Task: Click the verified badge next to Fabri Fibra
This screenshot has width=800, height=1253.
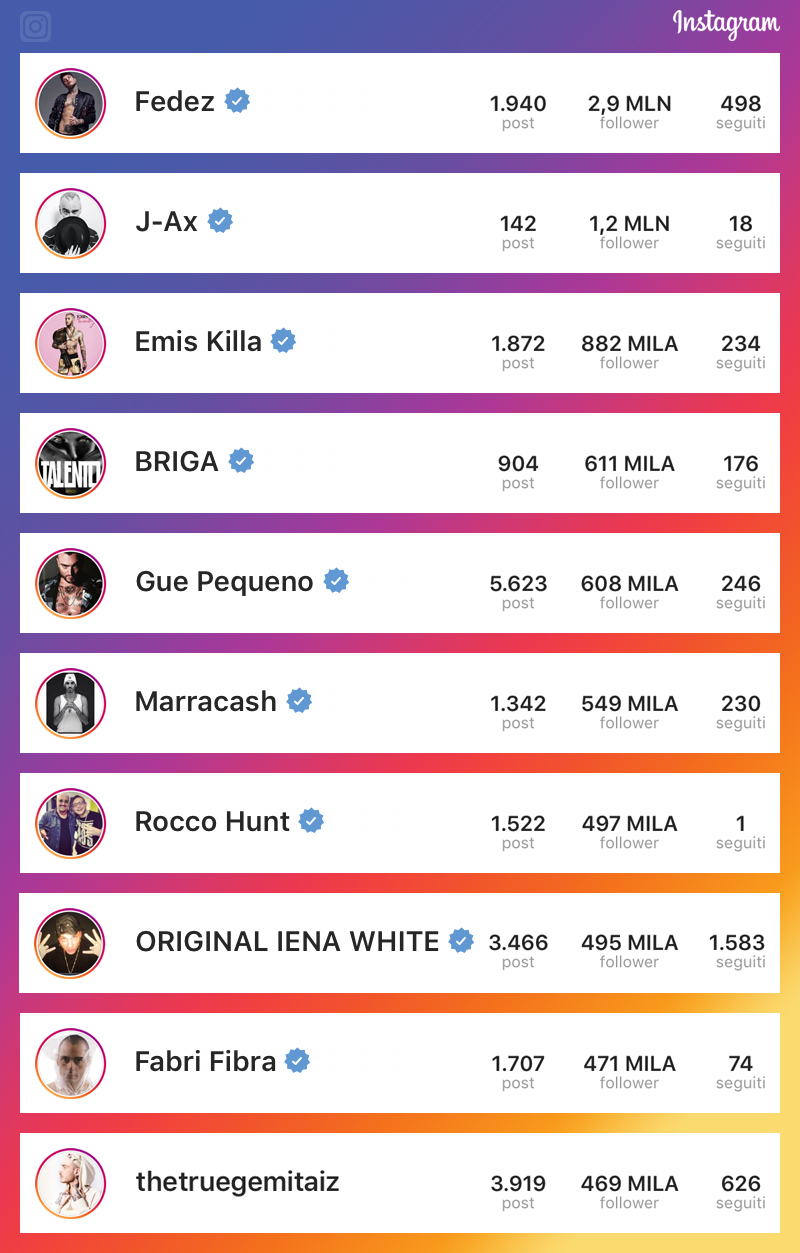Action: (297, 1061)
